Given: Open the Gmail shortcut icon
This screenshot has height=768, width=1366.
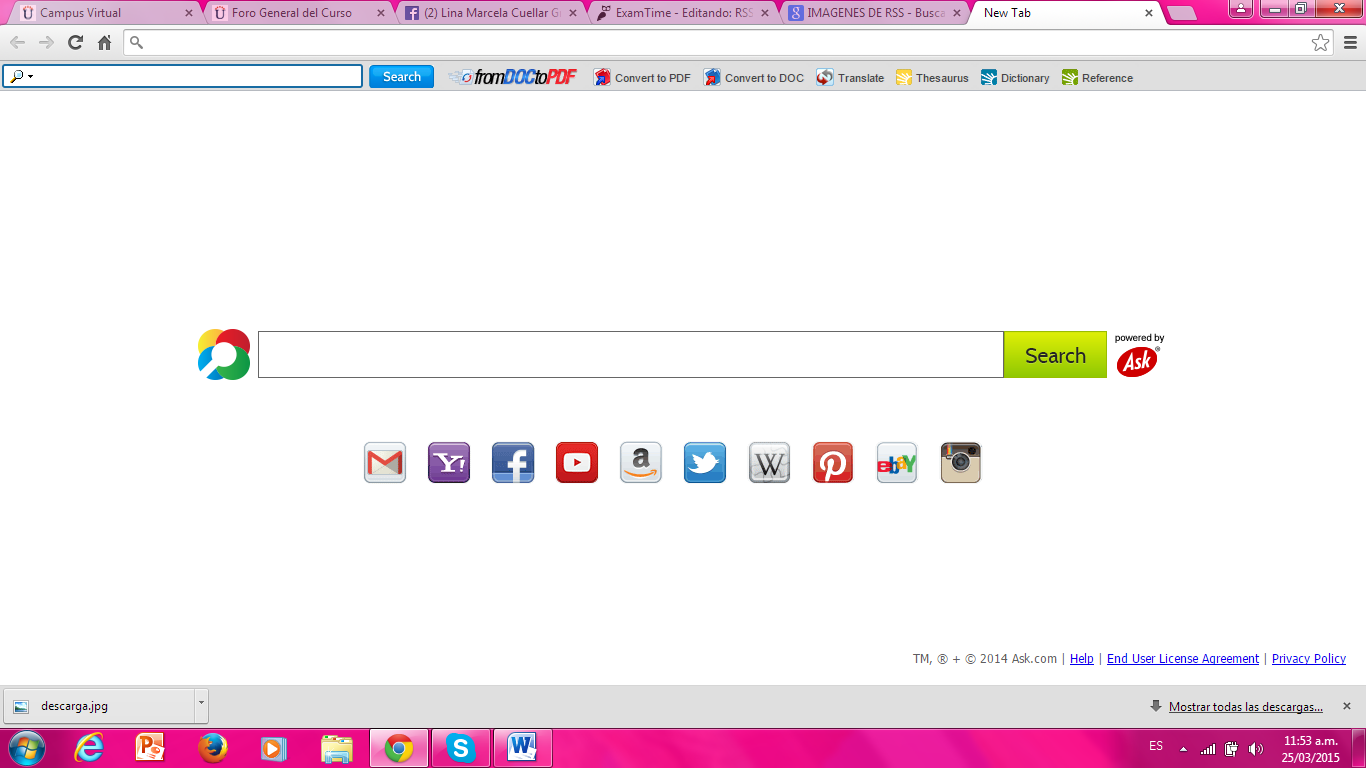Looking at the screenshot, I should tap(385, 463).
